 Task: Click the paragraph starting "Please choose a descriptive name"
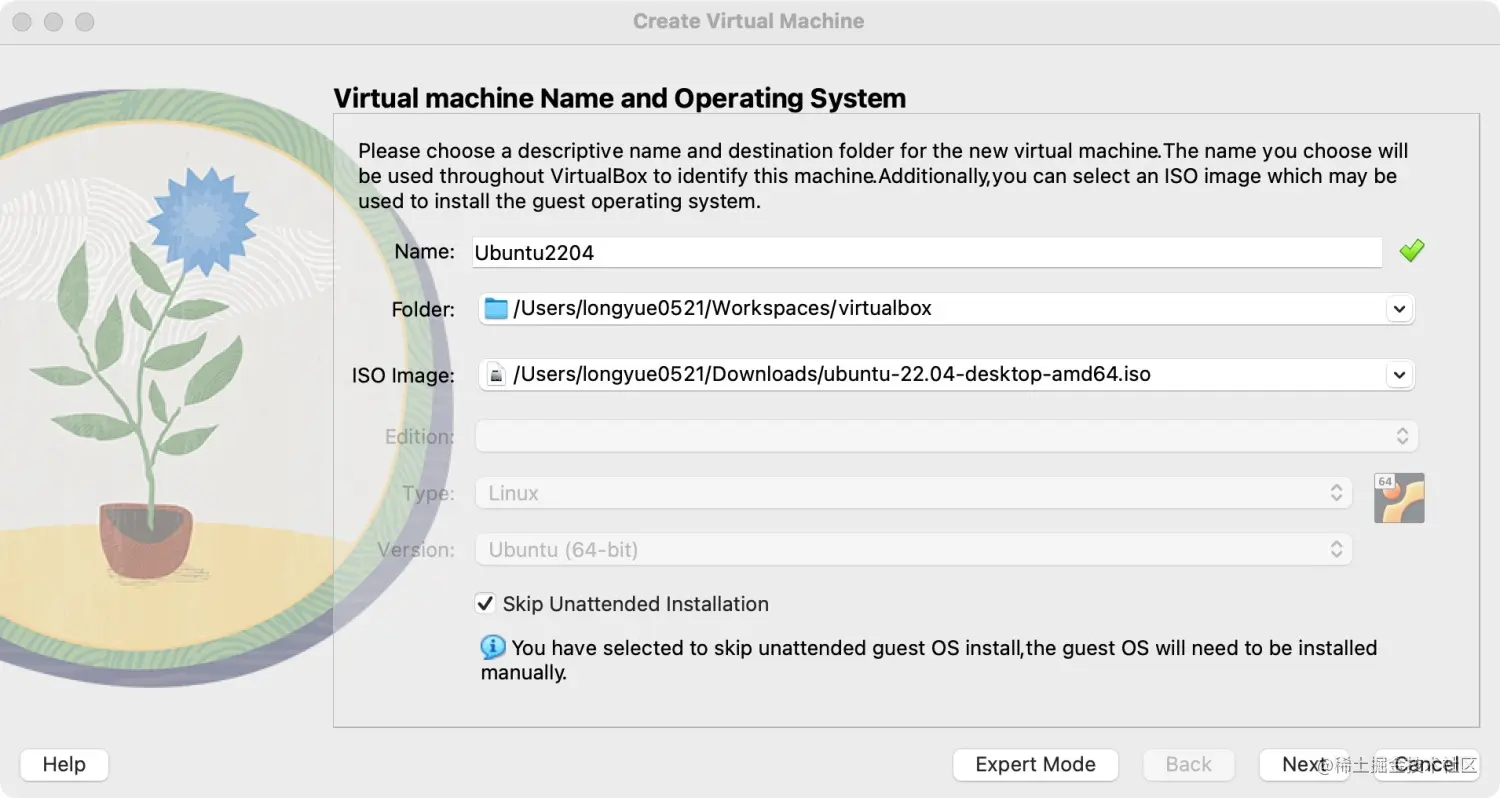(x=883, y=176)
